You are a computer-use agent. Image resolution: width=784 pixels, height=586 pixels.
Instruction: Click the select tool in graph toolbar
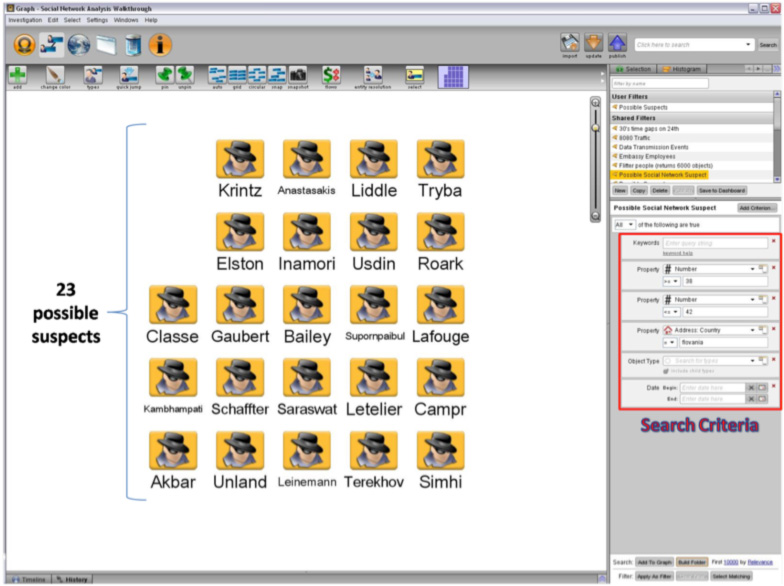click(414, 75)
